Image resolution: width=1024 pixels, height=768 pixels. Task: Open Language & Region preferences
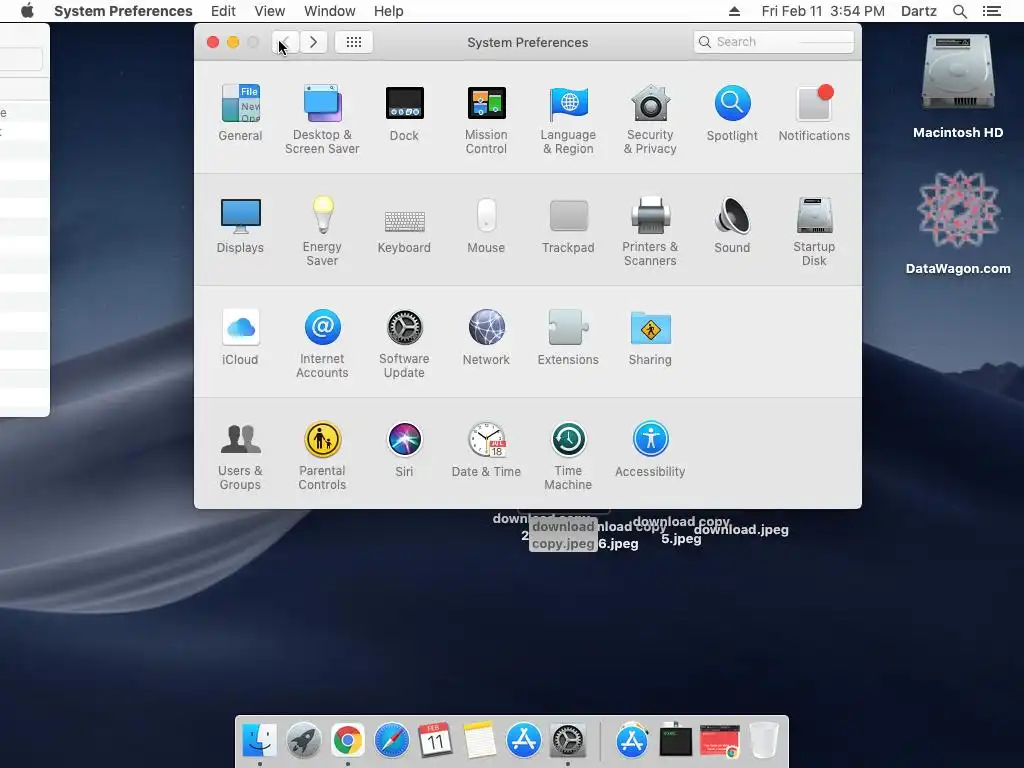(568, 119)
